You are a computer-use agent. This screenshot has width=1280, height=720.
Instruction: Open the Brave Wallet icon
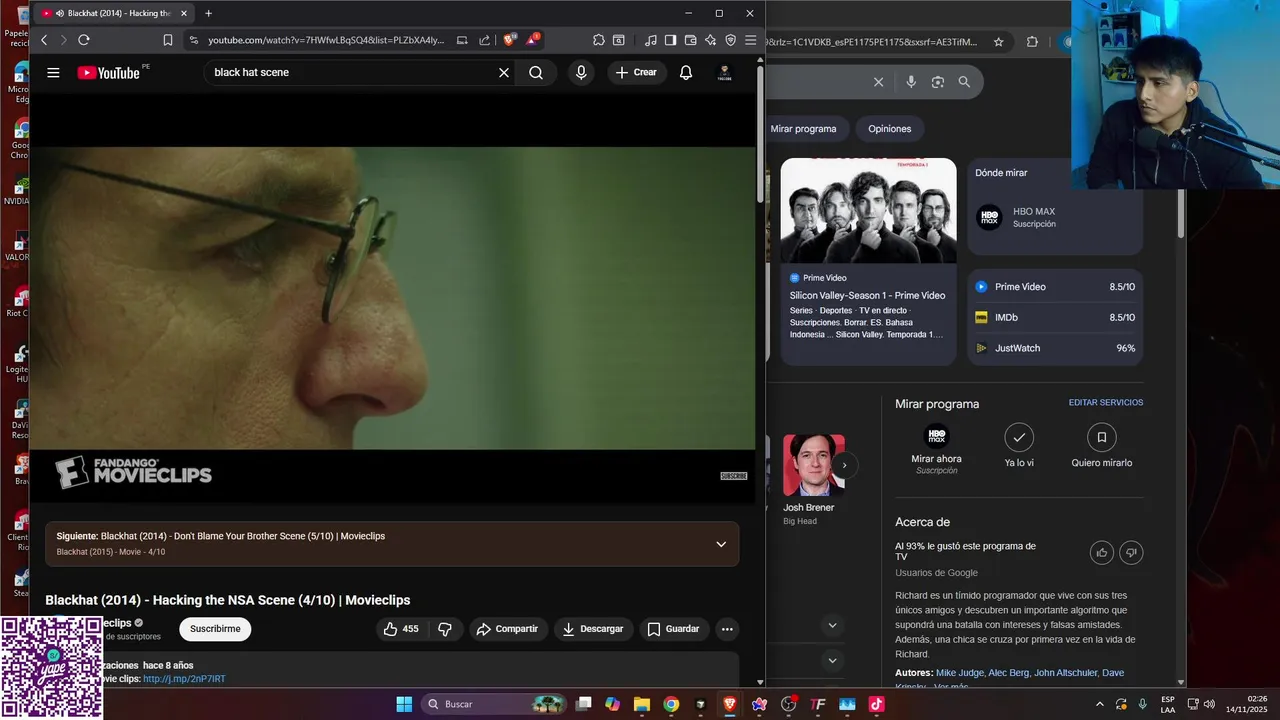(691, 40)
